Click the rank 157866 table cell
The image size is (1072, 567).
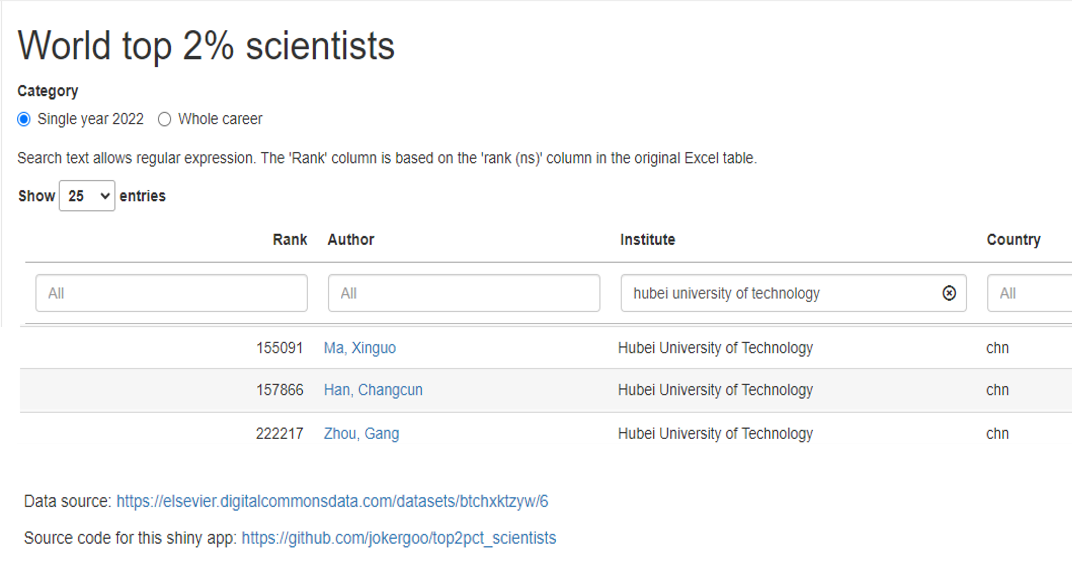(279, 390)
